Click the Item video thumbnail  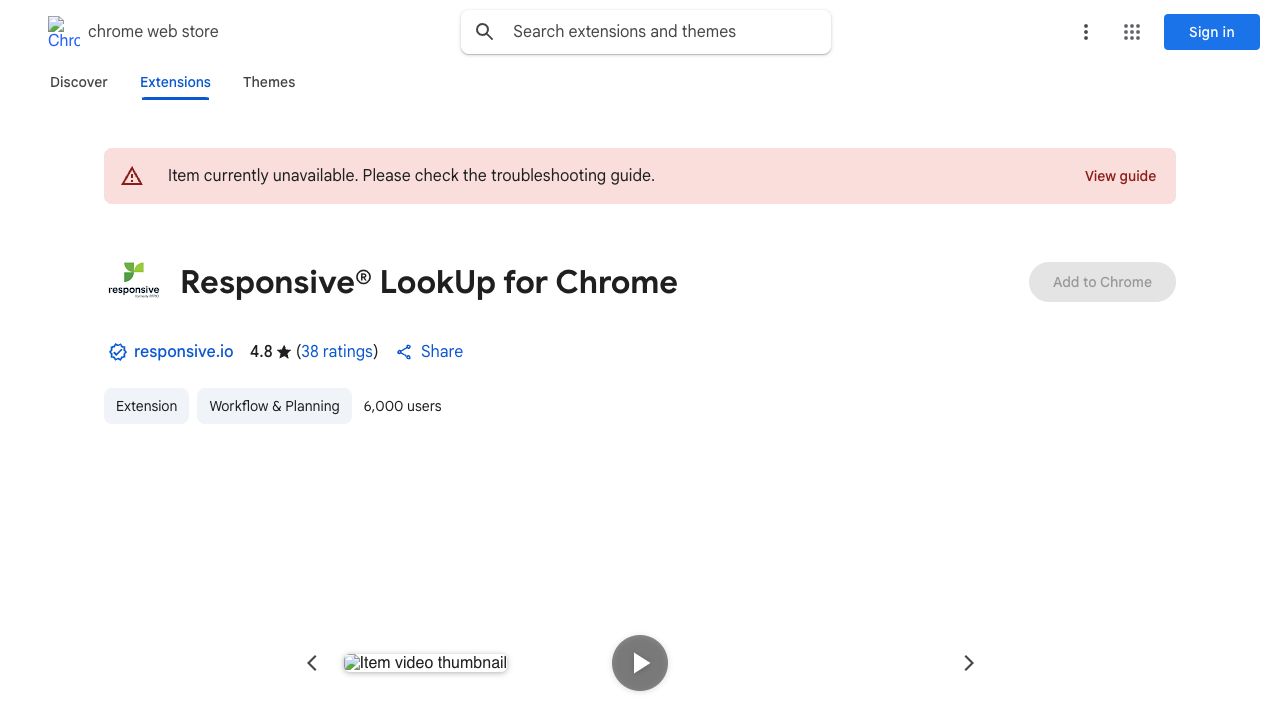point(425,663)
